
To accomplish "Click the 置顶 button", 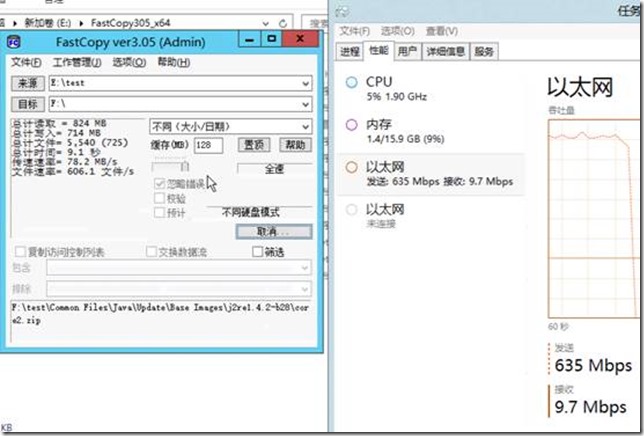I will (254, 145).
